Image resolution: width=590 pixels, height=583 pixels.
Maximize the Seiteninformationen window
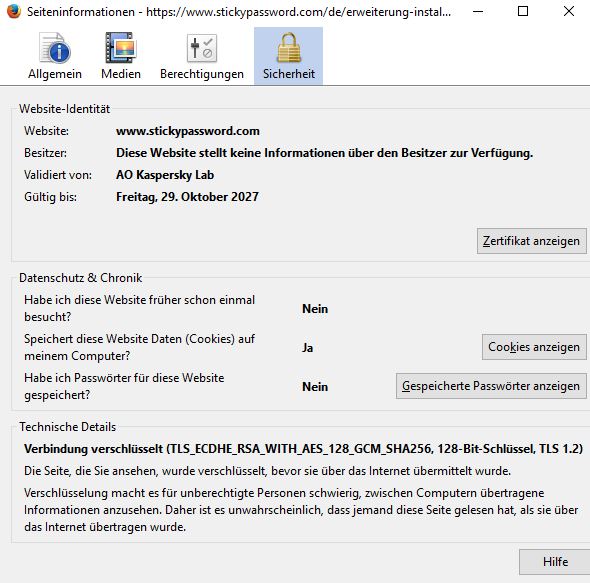pyautogui.click(x=523, y=12)
